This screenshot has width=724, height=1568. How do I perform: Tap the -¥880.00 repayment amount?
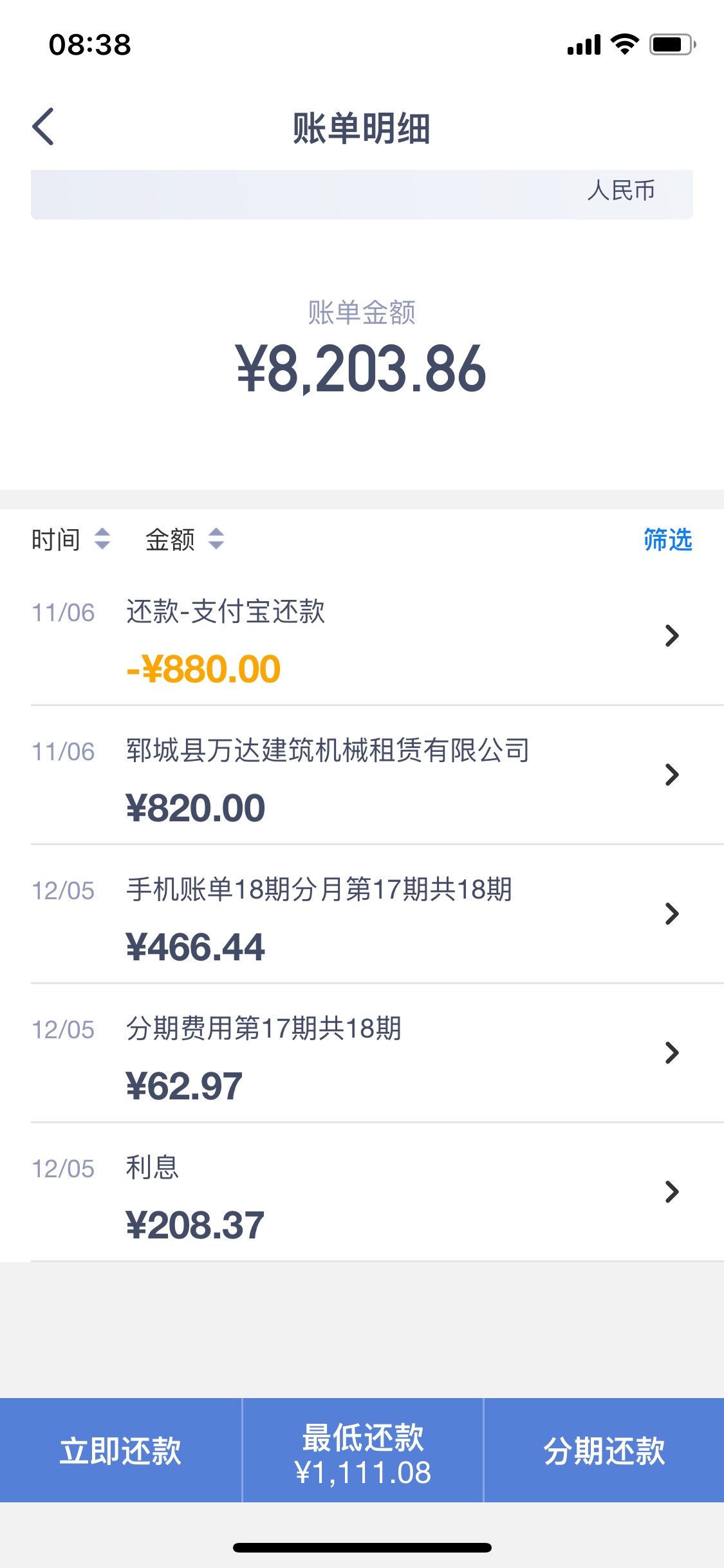pyautogui.click(x=203, y=669)
